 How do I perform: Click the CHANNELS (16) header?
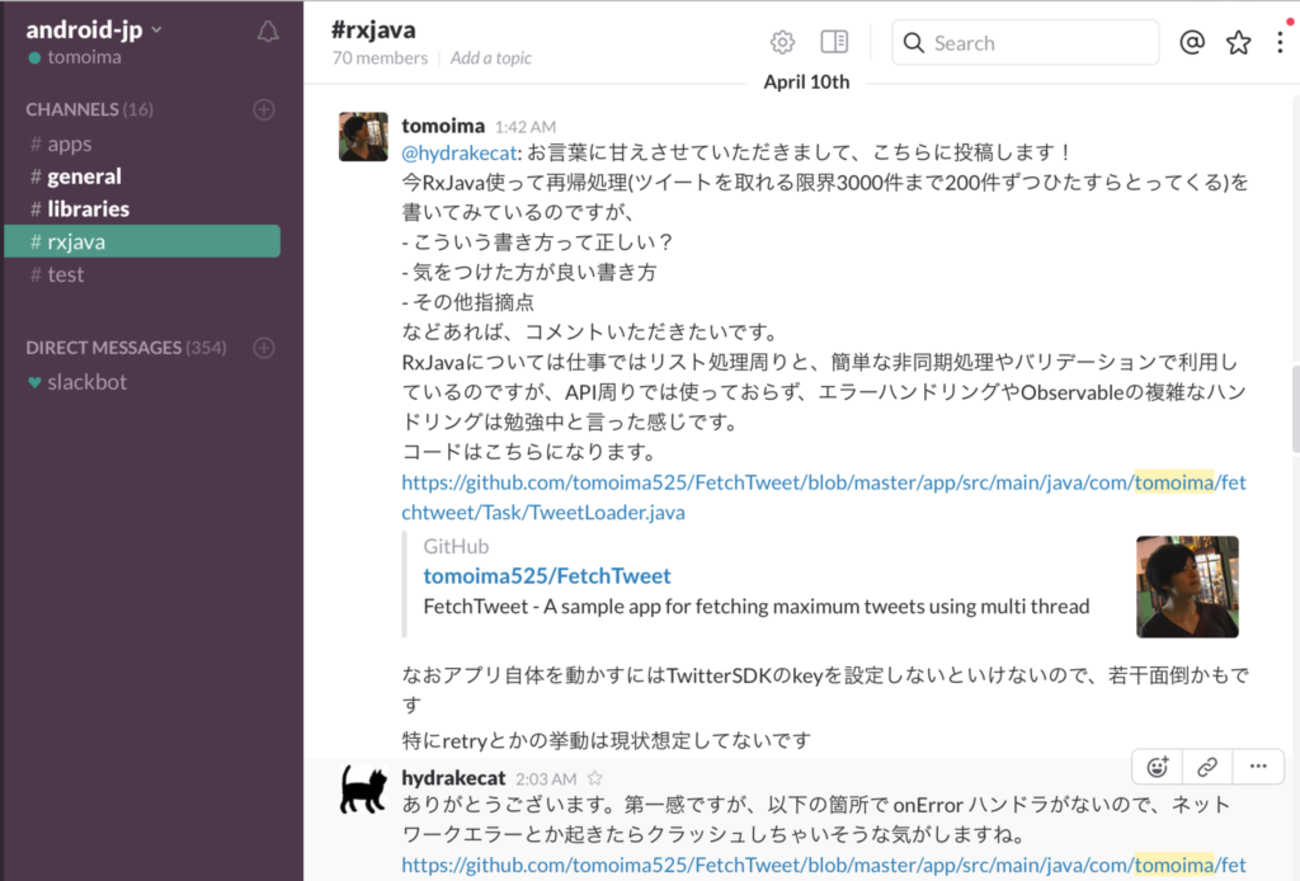(89, 110)
